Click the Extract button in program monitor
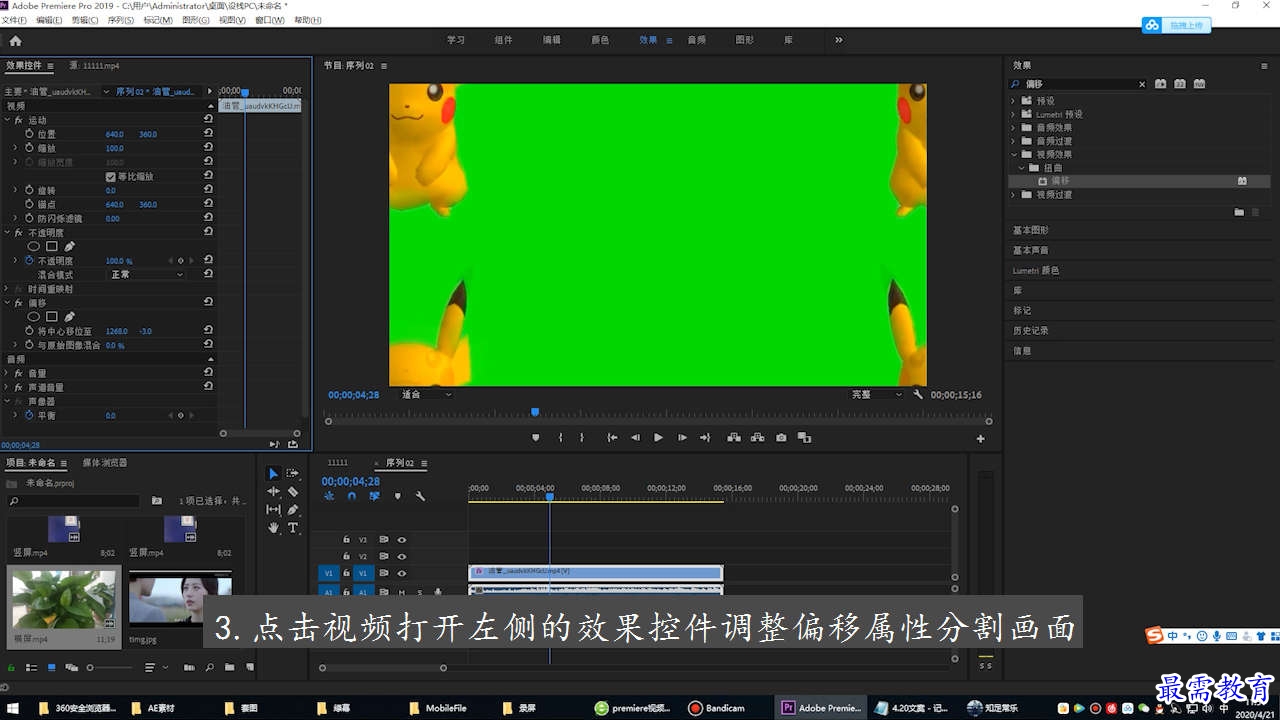Image resolution: width=1280 pixels, height=720 pixels. coord(757,437)
